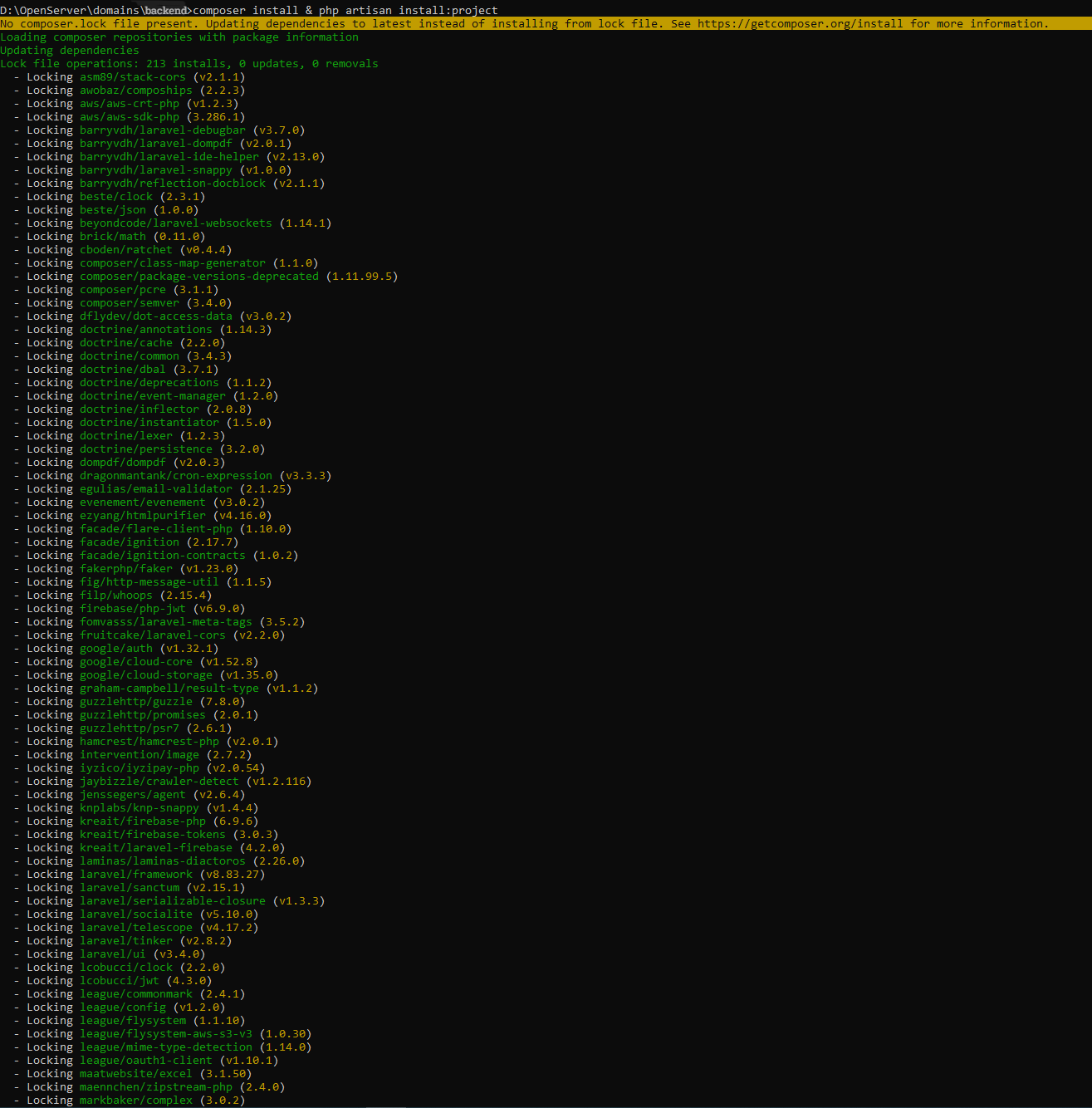This screenshot has width=1092, height=1108.
Task: Select the aws/aws-sdk-php package name
Action: [130, 117]
